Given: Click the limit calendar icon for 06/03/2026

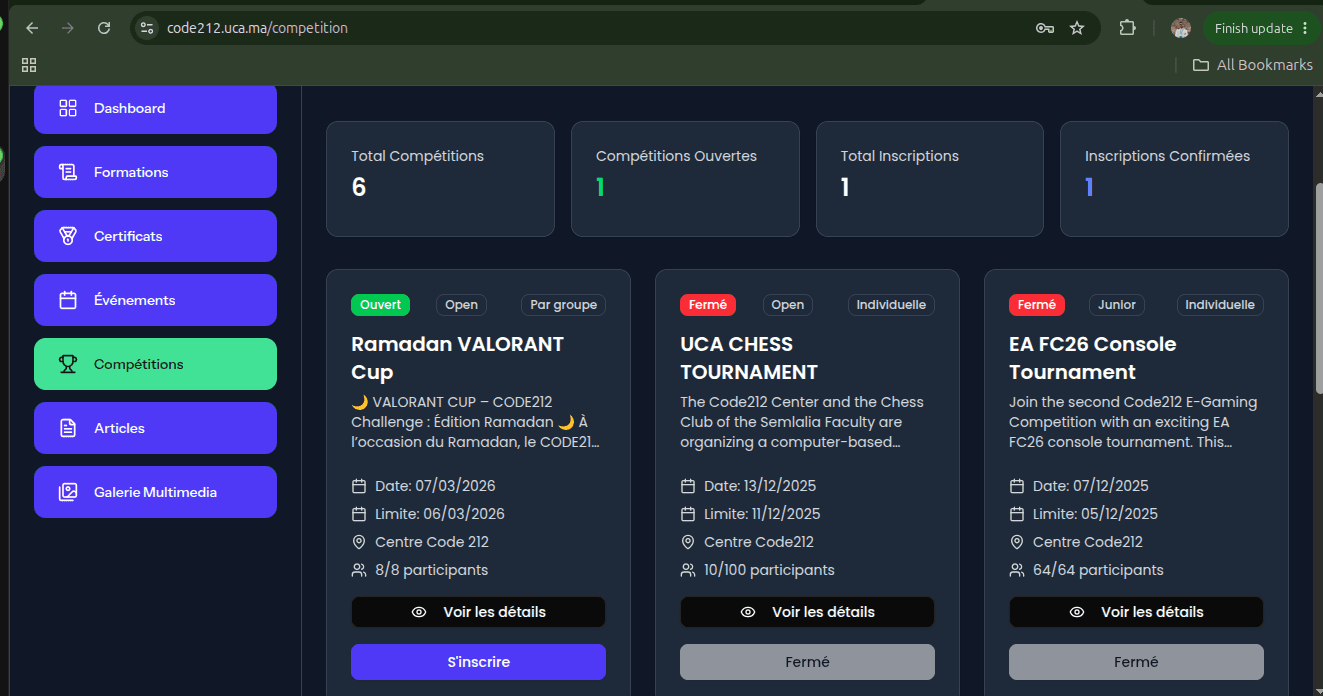Looking at the screenshot, I should [359, 514].
